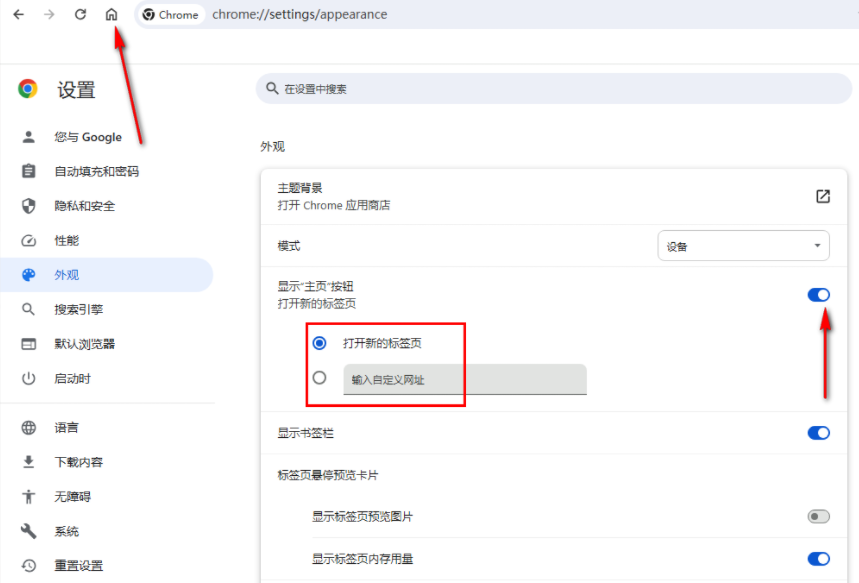Click the Home button in the toolbar
859x583 pixels.
pos(111,14)
